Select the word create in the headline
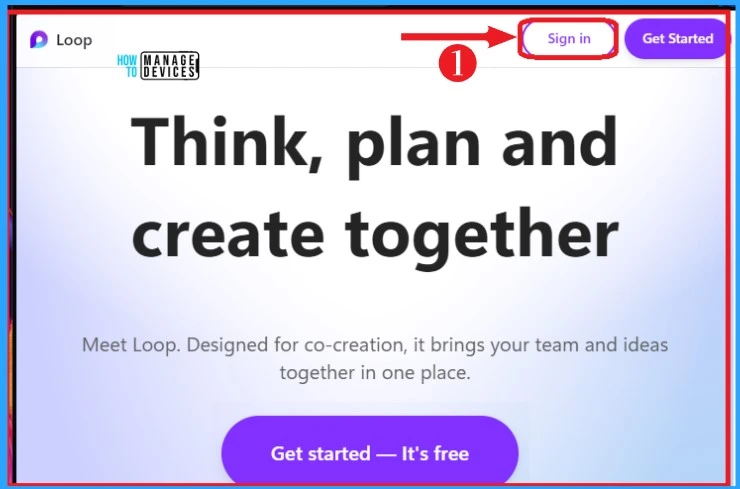 tap(228, 234)
